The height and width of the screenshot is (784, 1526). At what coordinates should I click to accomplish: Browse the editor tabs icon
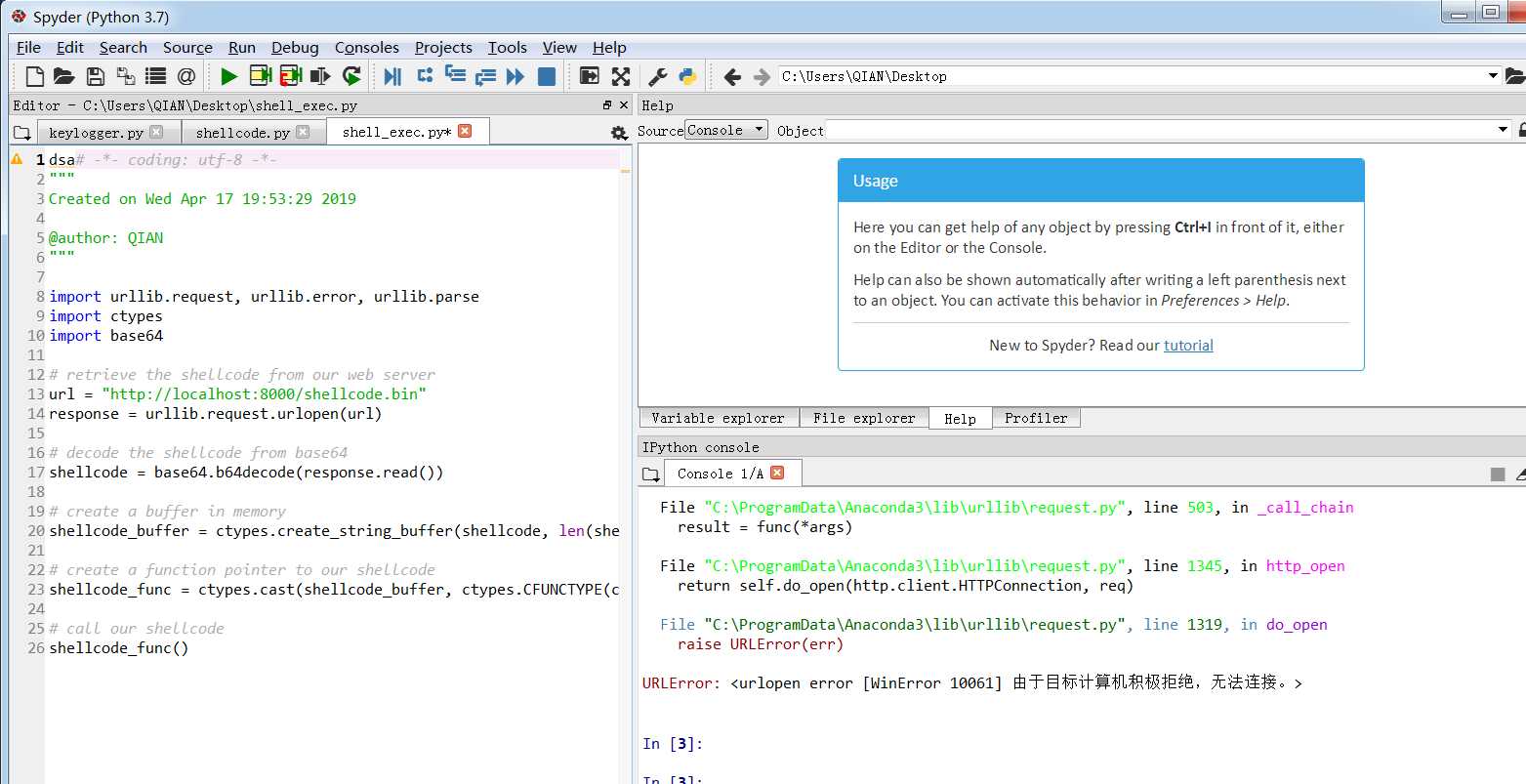(21, 133)
